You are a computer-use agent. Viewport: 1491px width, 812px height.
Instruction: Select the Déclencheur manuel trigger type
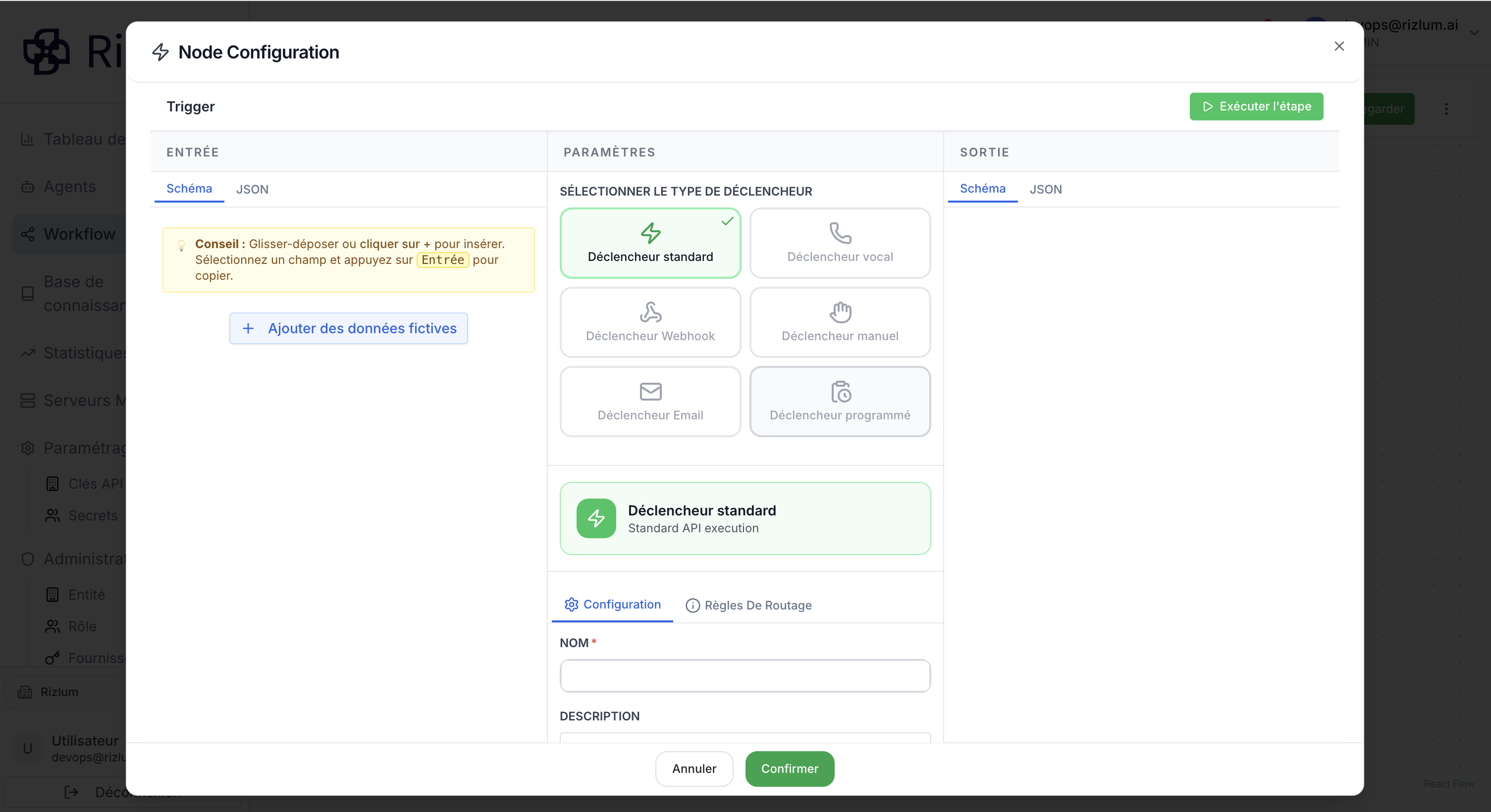[x=840, y=322]
